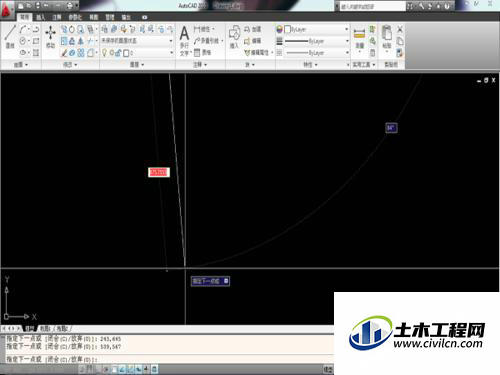Select the Model (模型) layout tab
Viewport: 500px width, 375px height.
(30, 329)
